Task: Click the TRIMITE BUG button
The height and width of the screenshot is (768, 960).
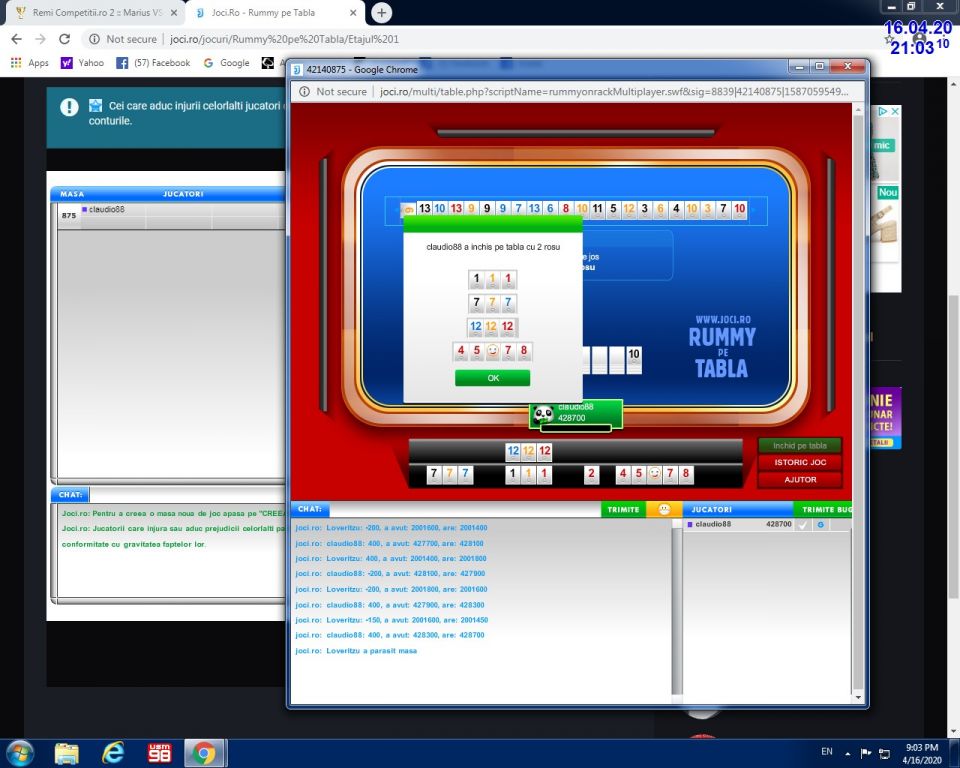Action: coord(825,509)
